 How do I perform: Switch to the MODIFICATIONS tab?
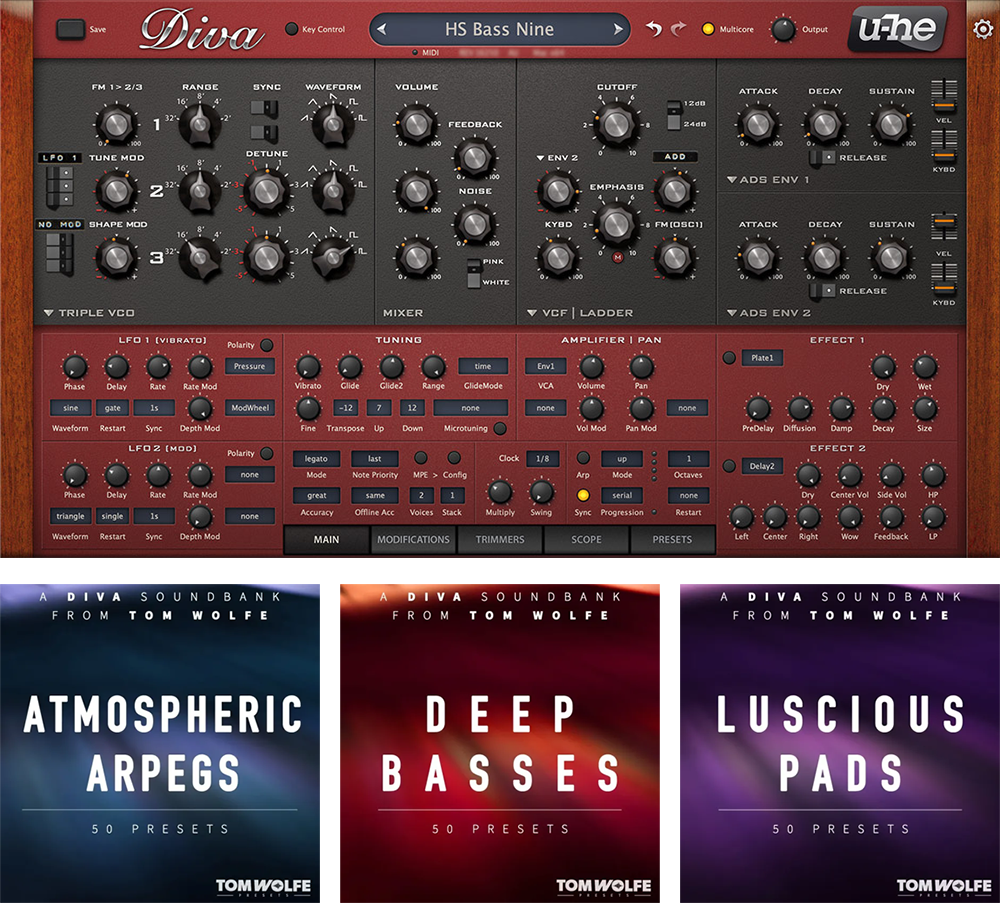click(413, 540)
